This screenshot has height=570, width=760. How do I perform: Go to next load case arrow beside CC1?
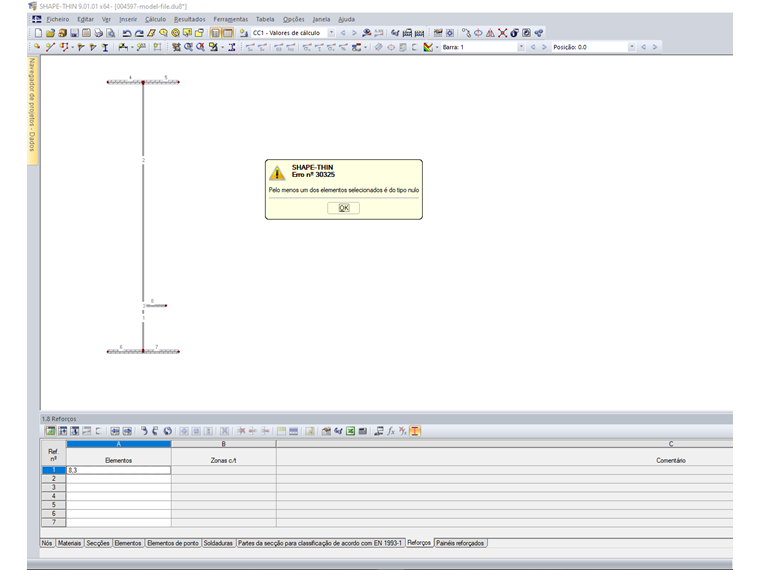click(354, 33)
